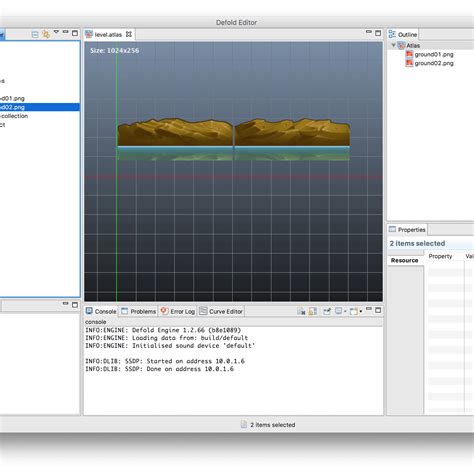The image size is (474, 474).
Task: Open the display selected console dropdown arrow
Action: click(345, 311)
